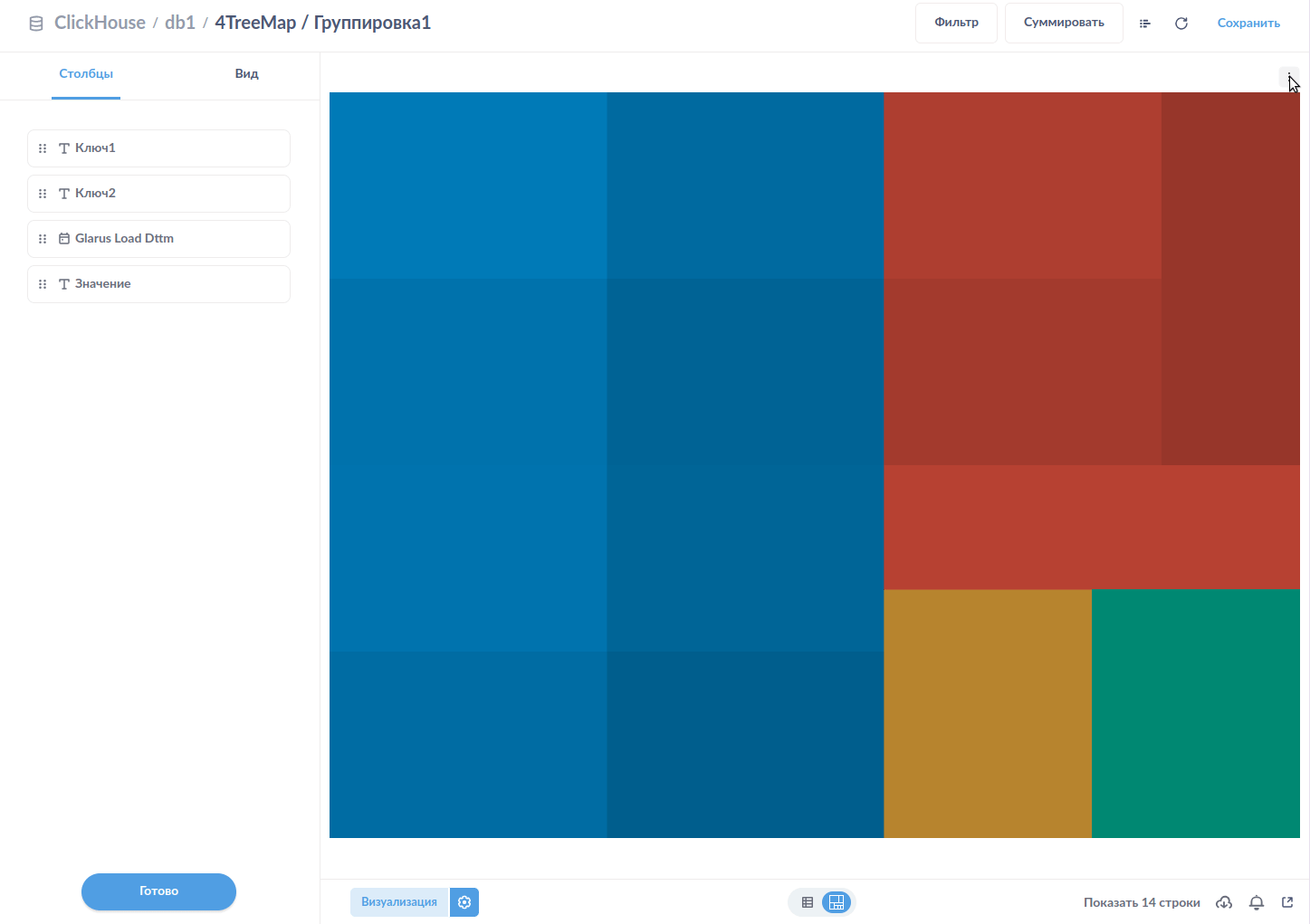Click the calendar icon on Glarus Load Dttm
The width and height of the screenshot is (1310, 924).
click(63, 238)
